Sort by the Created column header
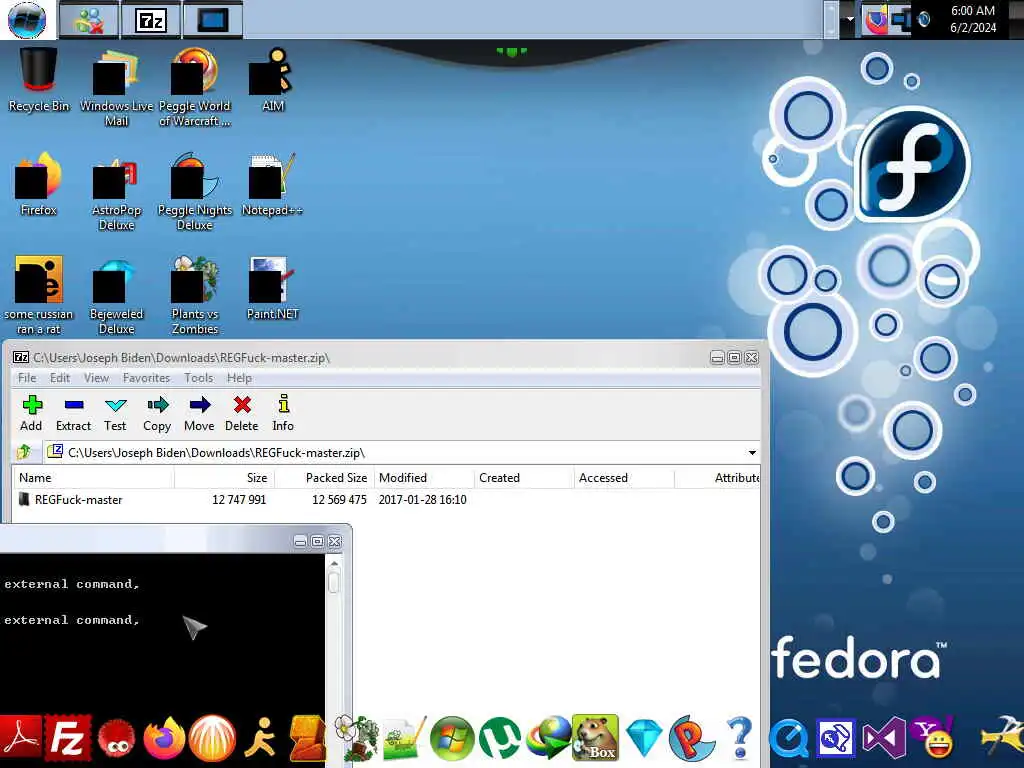The image size is (1024, 768). tap(524, 478)
